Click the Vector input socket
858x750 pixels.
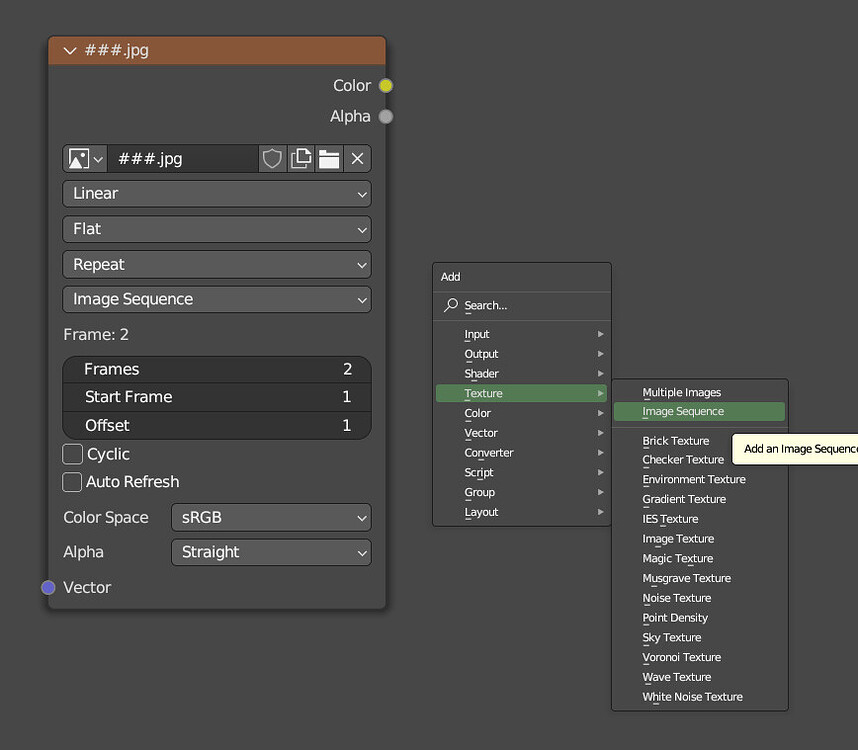click(x=48, y=588)
